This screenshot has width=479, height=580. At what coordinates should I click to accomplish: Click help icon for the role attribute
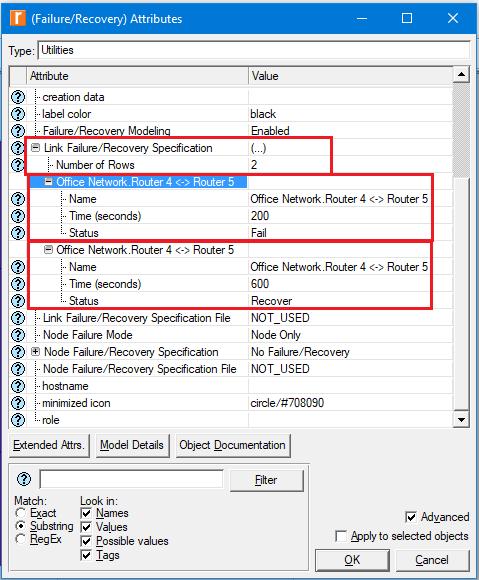18,420
